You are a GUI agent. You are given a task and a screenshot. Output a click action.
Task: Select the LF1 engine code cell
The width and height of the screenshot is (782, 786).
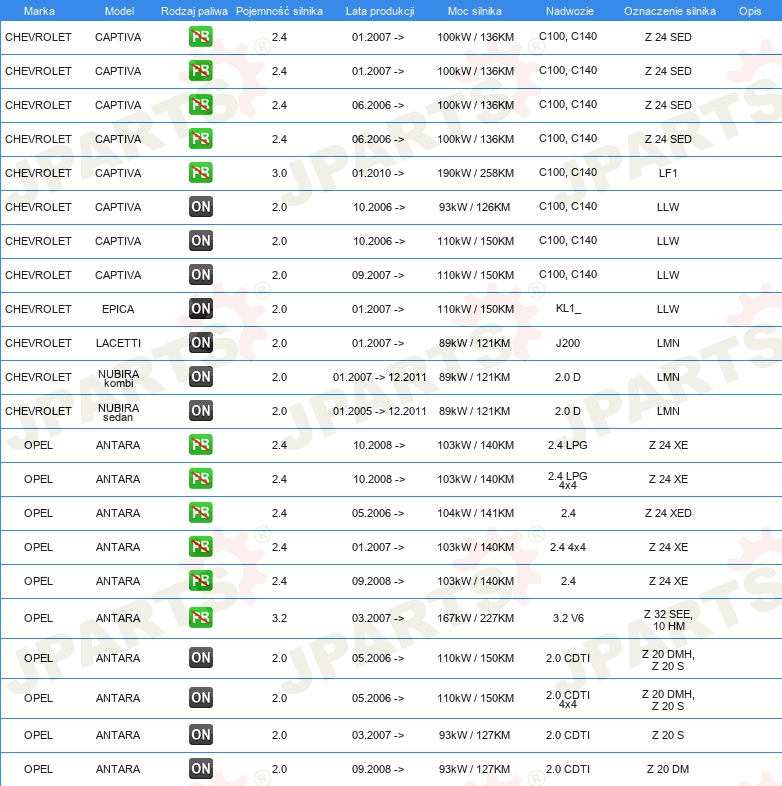pyautogui.click(x=668, y=173)
